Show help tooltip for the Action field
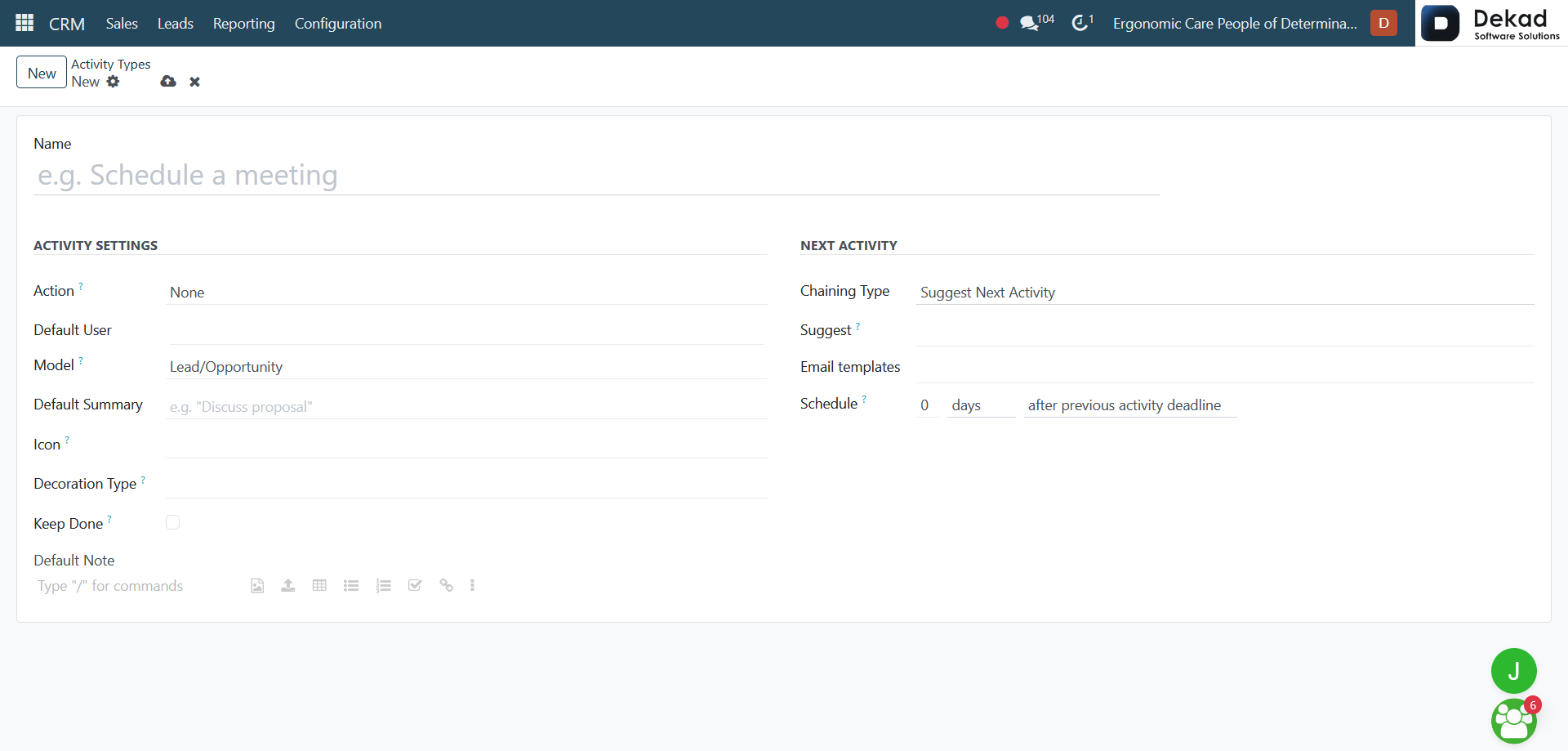The image size is (1568, 751). point(81,286)
